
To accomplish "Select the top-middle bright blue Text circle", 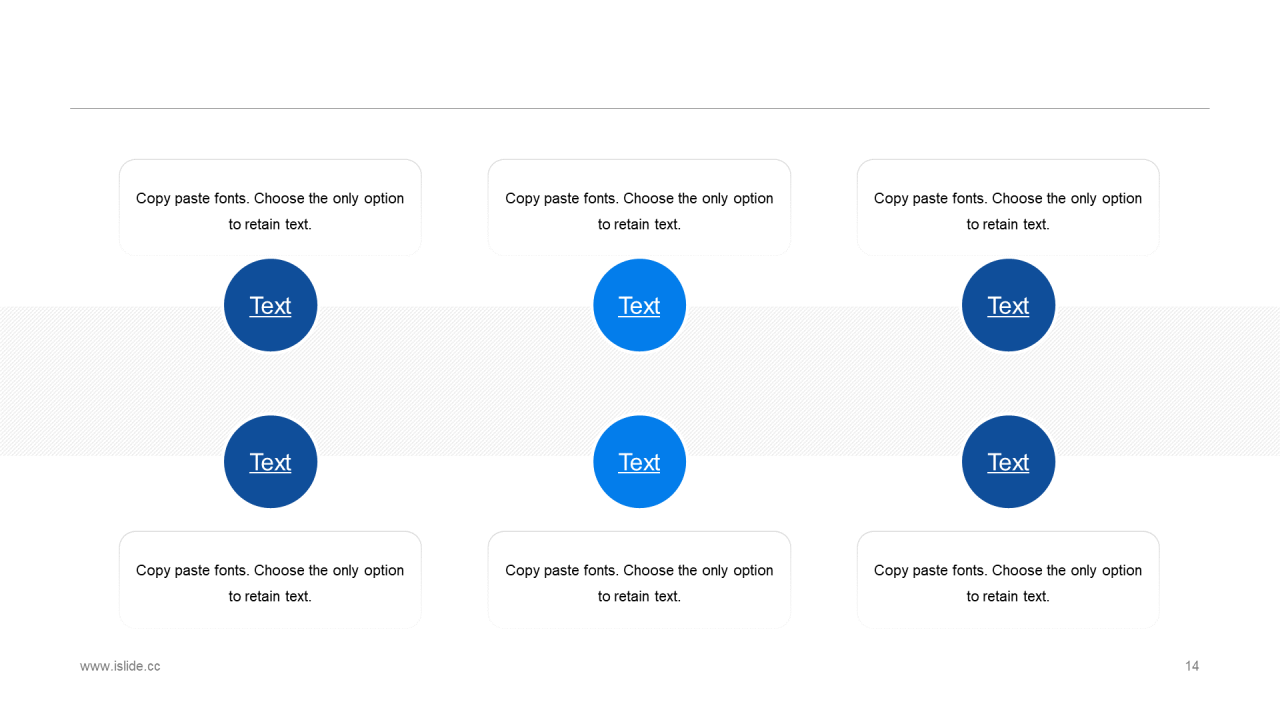I will coord(639,305).
